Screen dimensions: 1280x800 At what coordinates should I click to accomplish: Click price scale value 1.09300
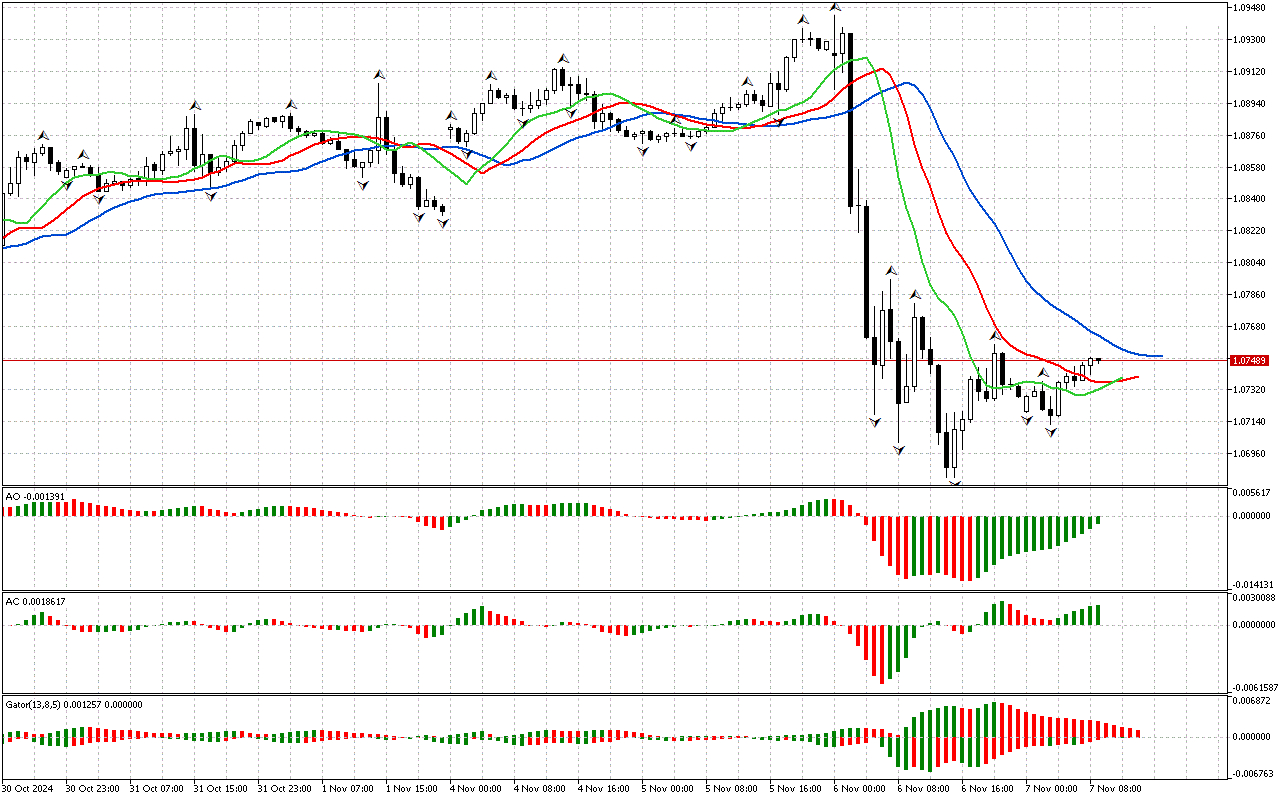(x=1251, y=40)
